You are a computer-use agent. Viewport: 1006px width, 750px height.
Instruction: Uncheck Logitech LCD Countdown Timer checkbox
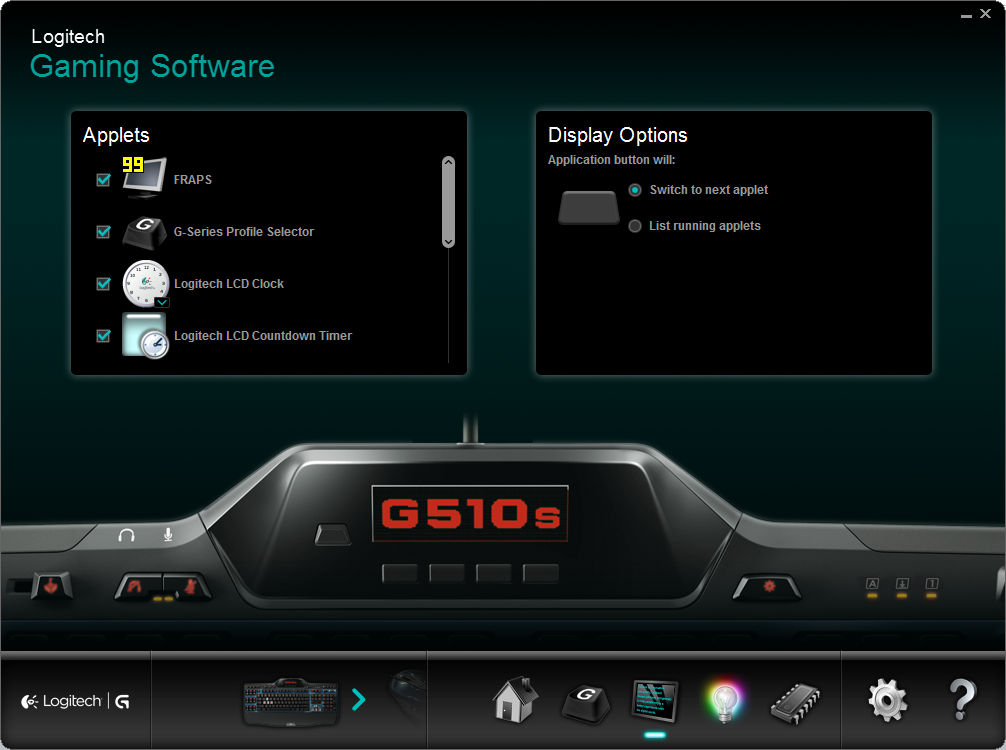click(103, 336)
